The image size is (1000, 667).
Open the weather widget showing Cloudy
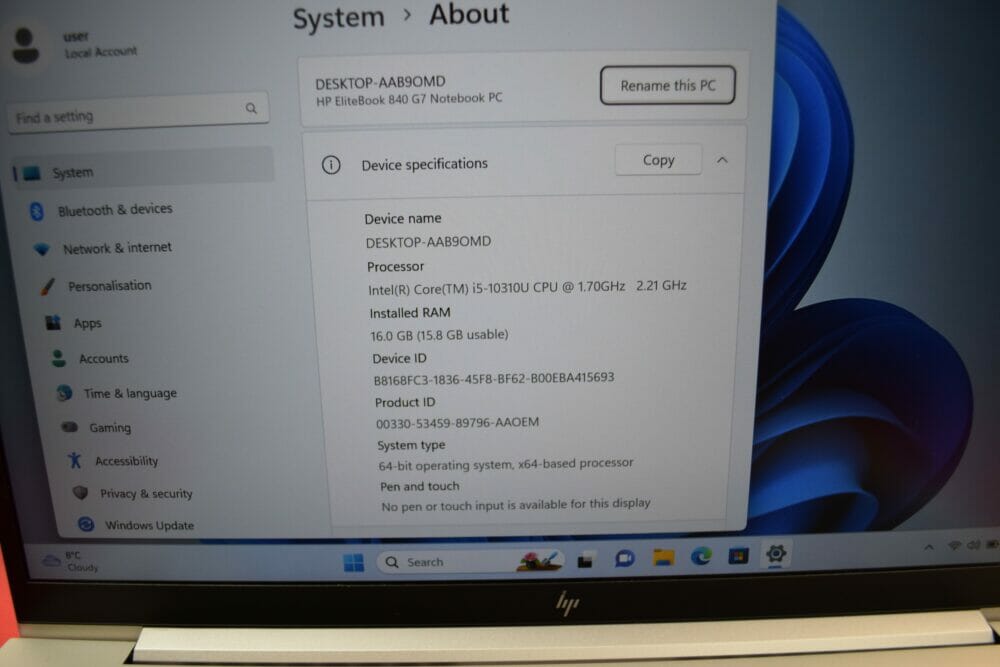point(70,561)
